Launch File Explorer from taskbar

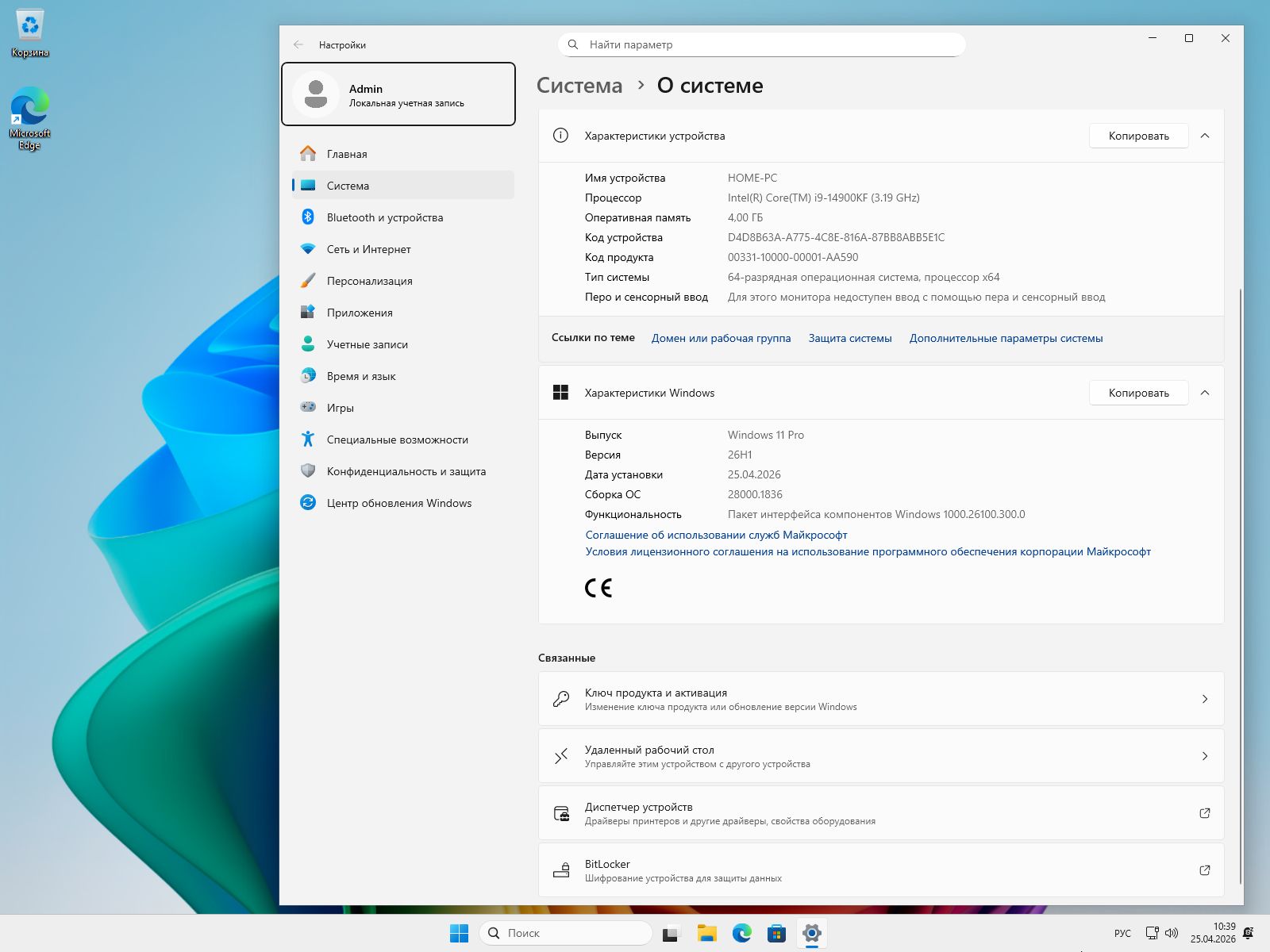[x=706, y=933]
